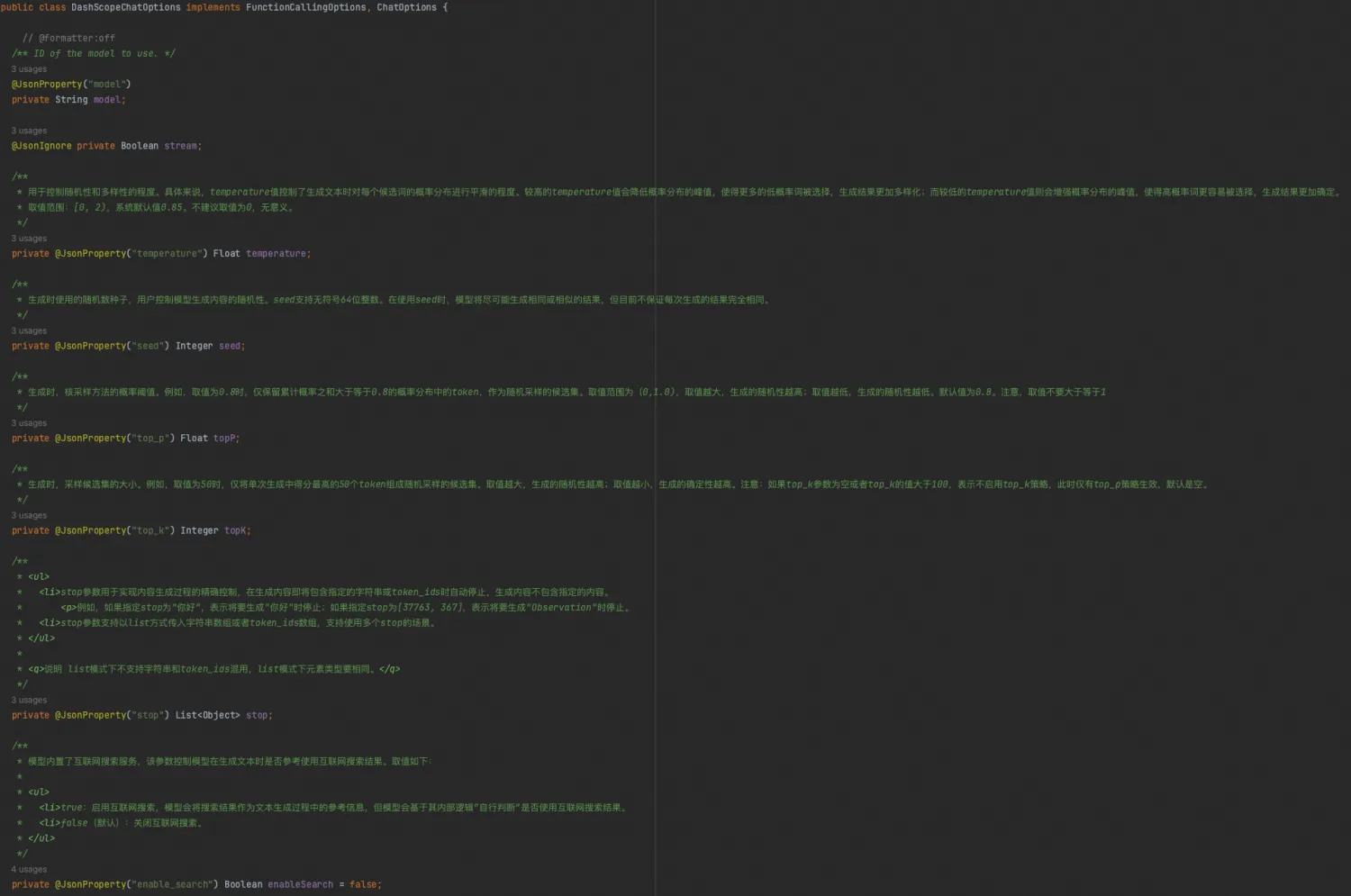Click the @JsonProperty("model") annotation
The image size is (1351, 896).
coord(71,85)
